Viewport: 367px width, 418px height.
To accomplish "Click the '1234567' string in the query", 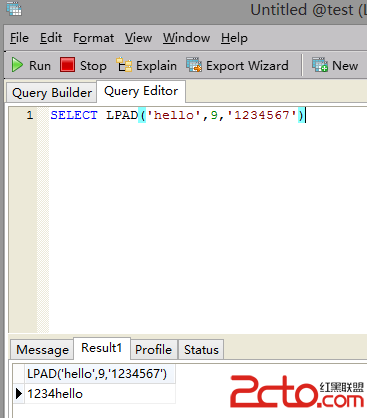I will [262, 115].
